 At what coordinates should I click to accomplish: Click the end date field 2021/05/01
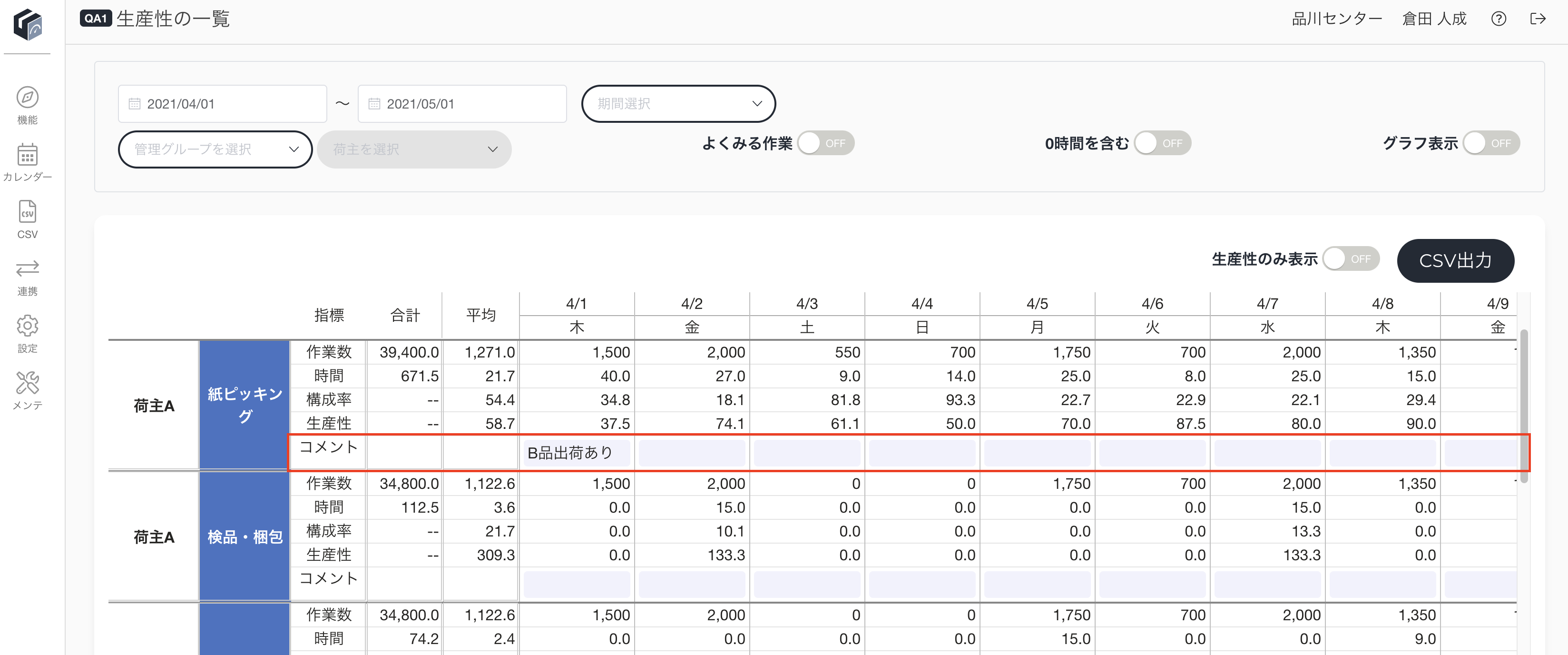point(462,104)
